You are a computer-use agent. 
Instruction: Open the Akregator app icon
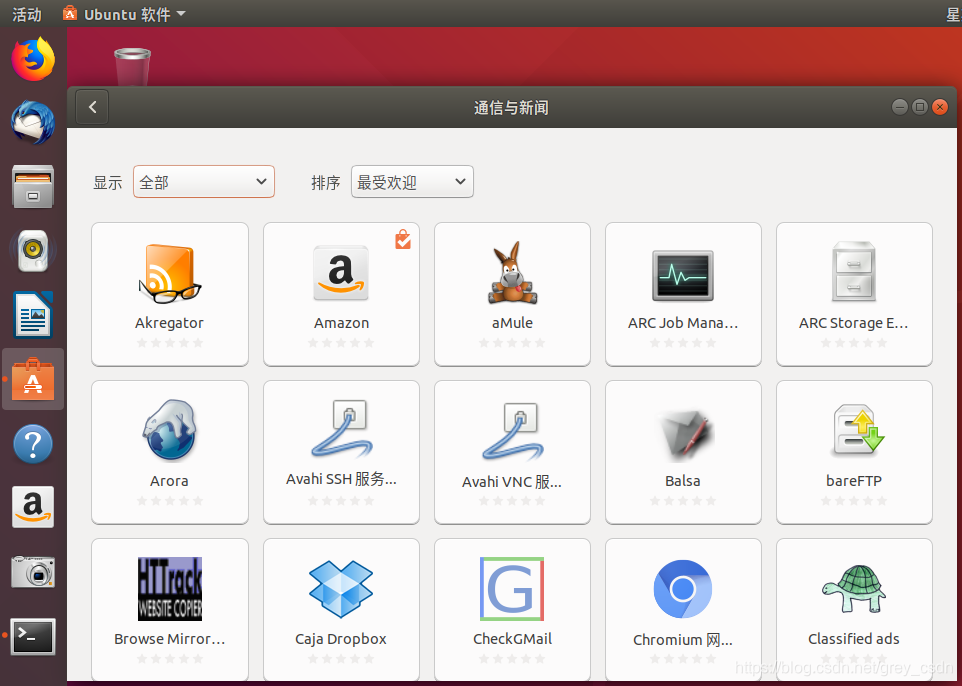tap(170, 274)
